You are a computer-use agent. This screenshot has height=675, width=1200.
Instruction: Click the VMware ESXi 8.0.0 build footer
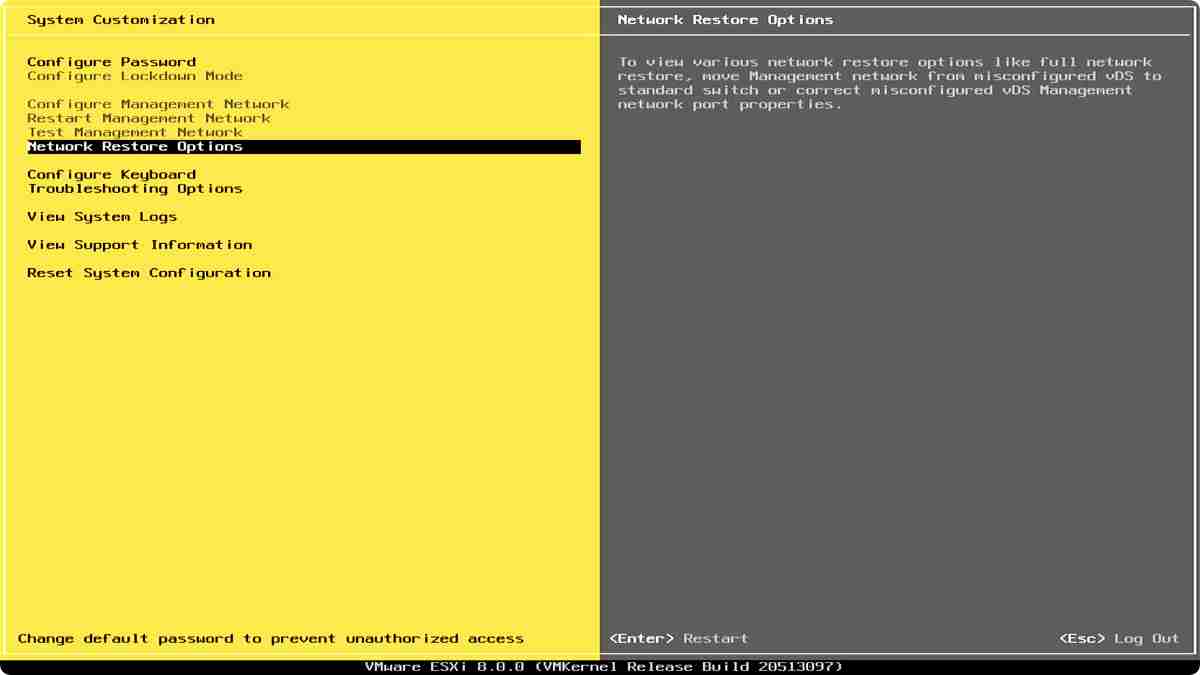click(603, 666)
